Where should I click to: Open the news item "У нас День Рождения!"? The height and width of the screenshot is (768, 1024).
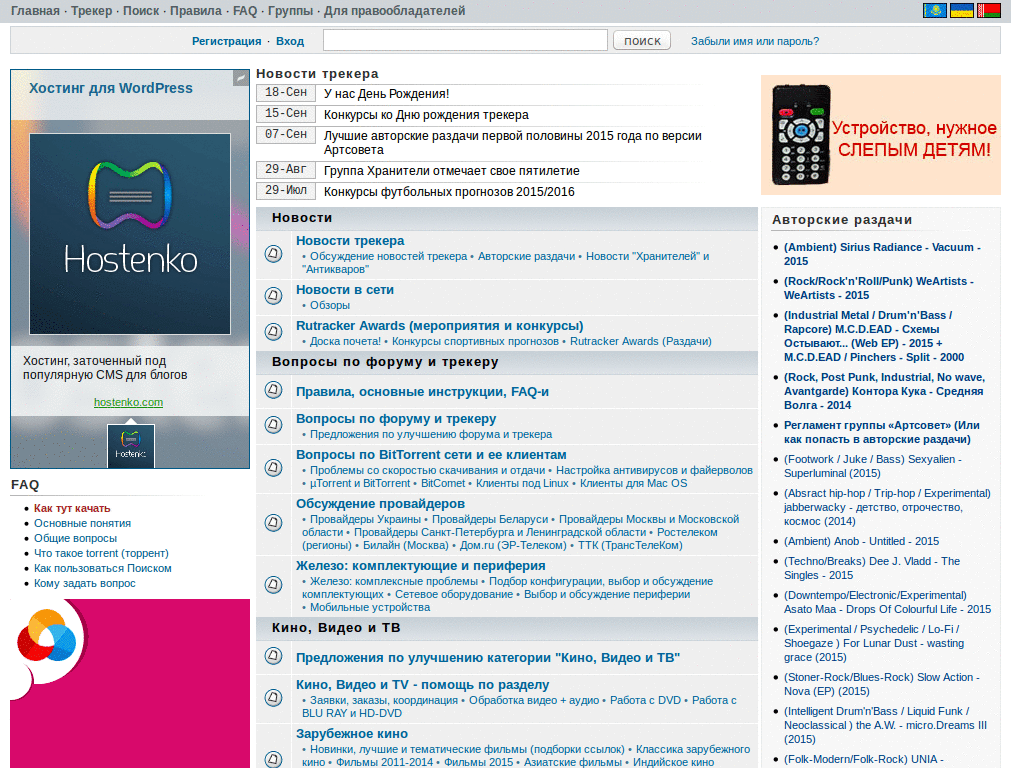click(x=386, y=94)
